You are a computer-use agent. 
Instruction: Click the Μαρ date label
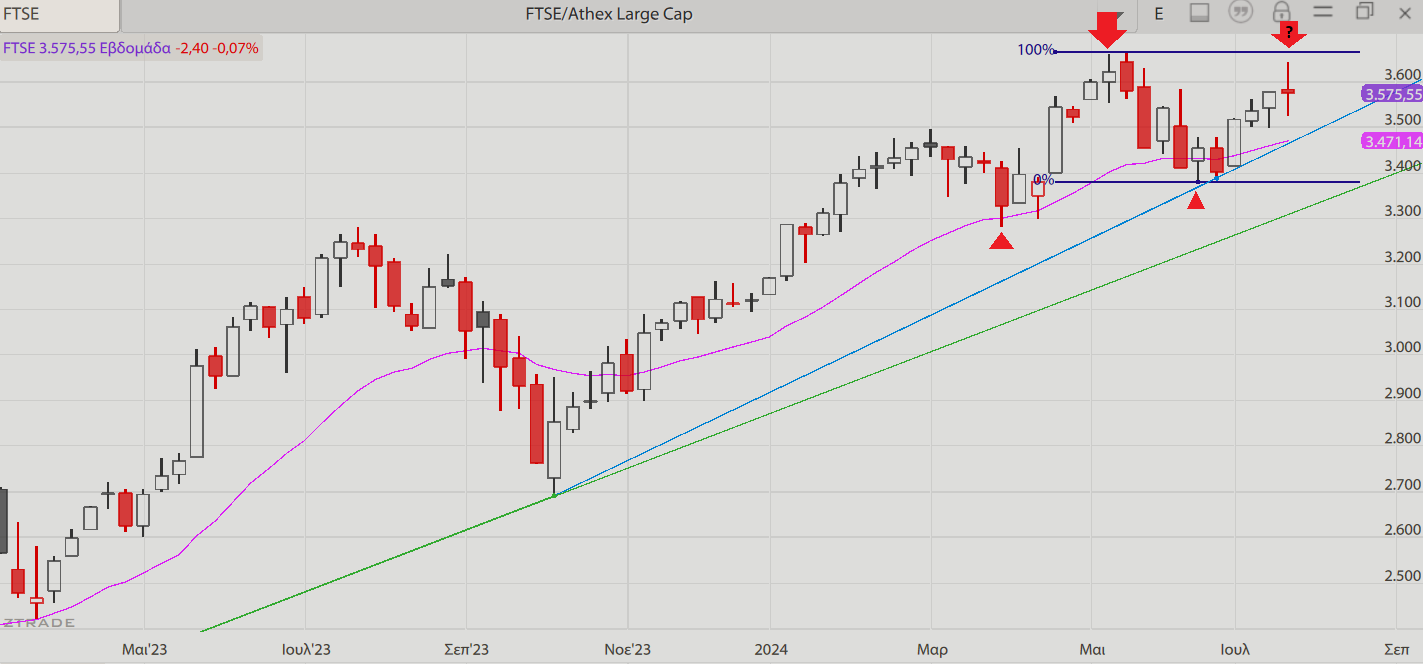(932, 649)
